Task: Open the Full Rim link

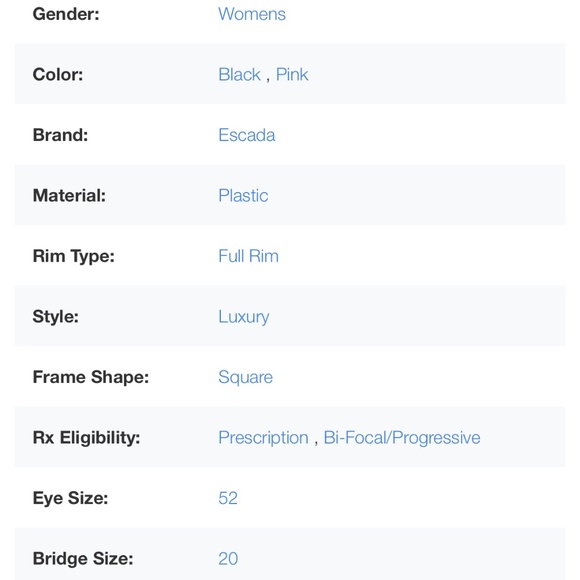Action: (248, 256)
